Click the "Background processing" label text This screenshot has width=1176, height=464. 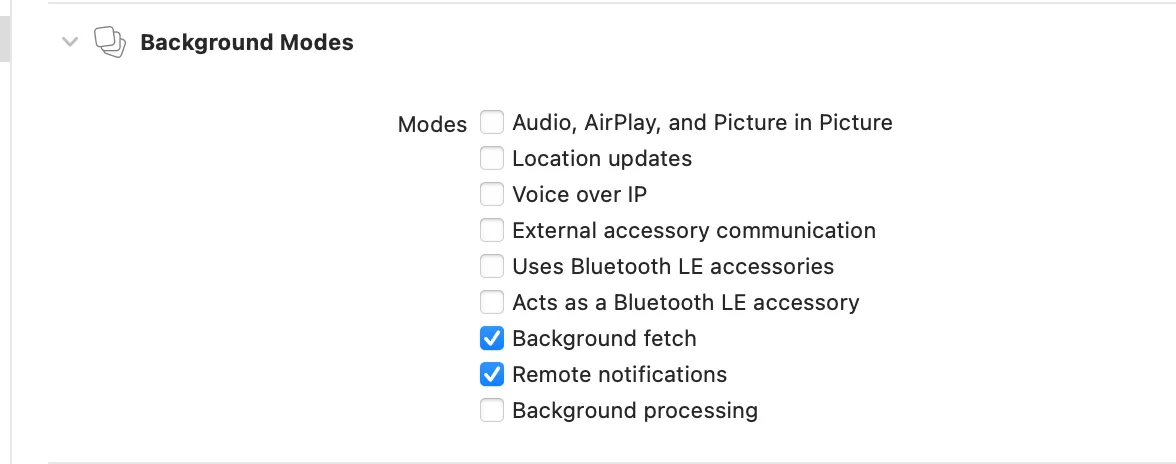click(x=634, y=411)
